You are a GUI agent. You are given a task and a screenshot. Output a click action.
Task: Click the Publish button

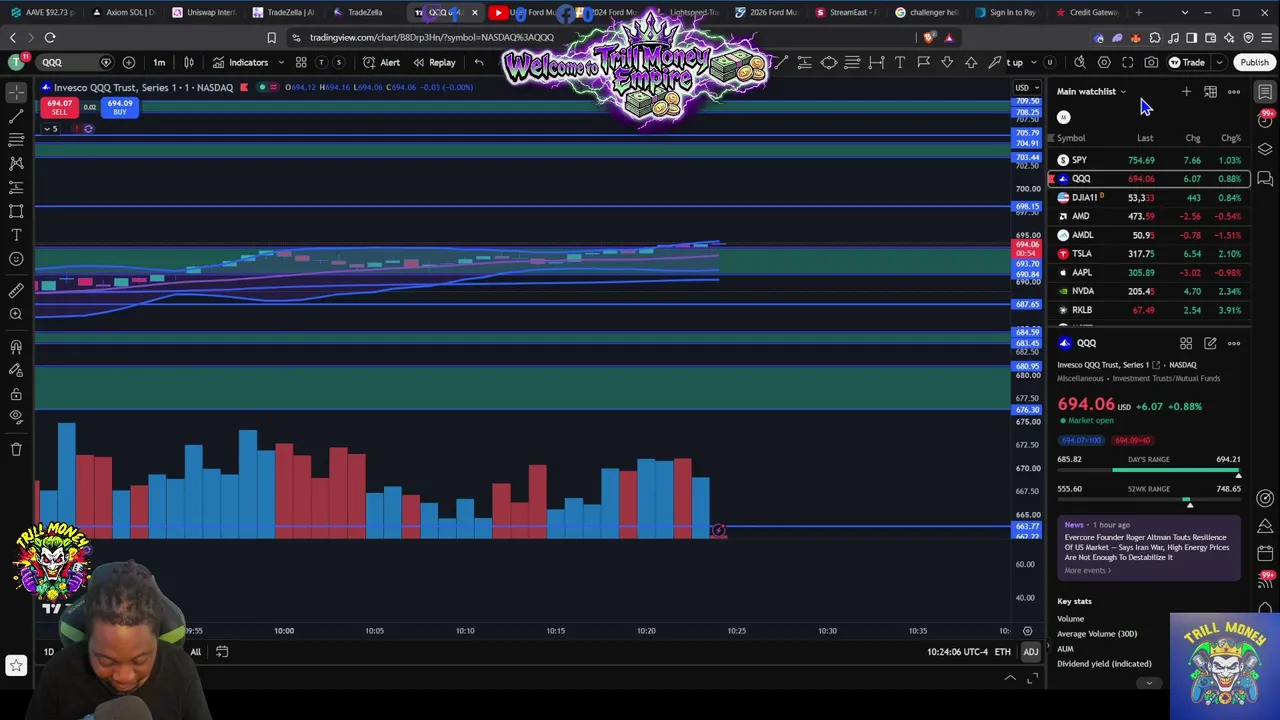(x=1254, y=62)
